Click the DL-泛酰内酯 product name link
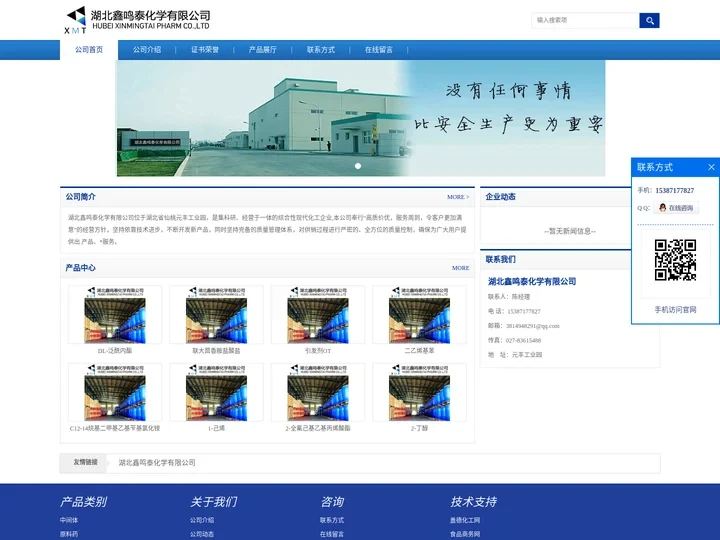This screenshot has height=540, width=720. [x=115, y=351]
